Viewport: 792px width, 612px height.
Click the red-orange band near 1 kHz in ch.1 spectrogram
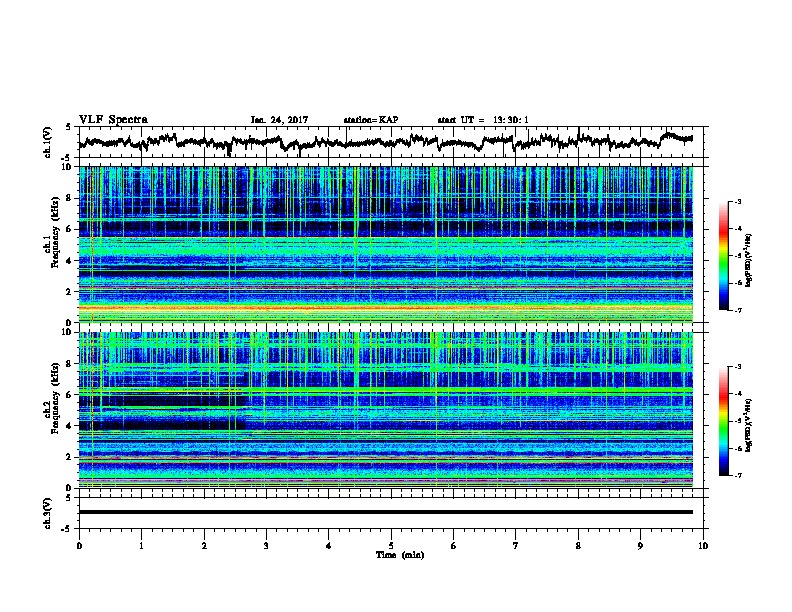click(386, 308)
